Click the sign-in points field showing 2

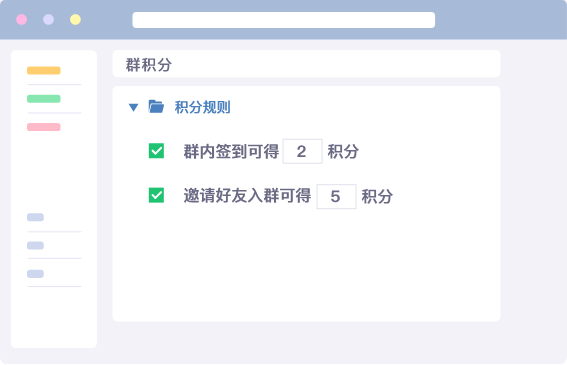tap(302, 151)
